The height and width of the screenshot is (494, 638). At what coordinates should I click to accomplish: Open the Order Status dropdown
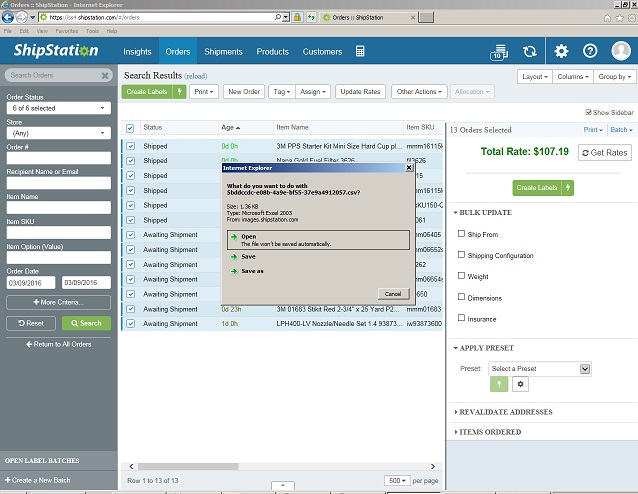coord(59,108)
